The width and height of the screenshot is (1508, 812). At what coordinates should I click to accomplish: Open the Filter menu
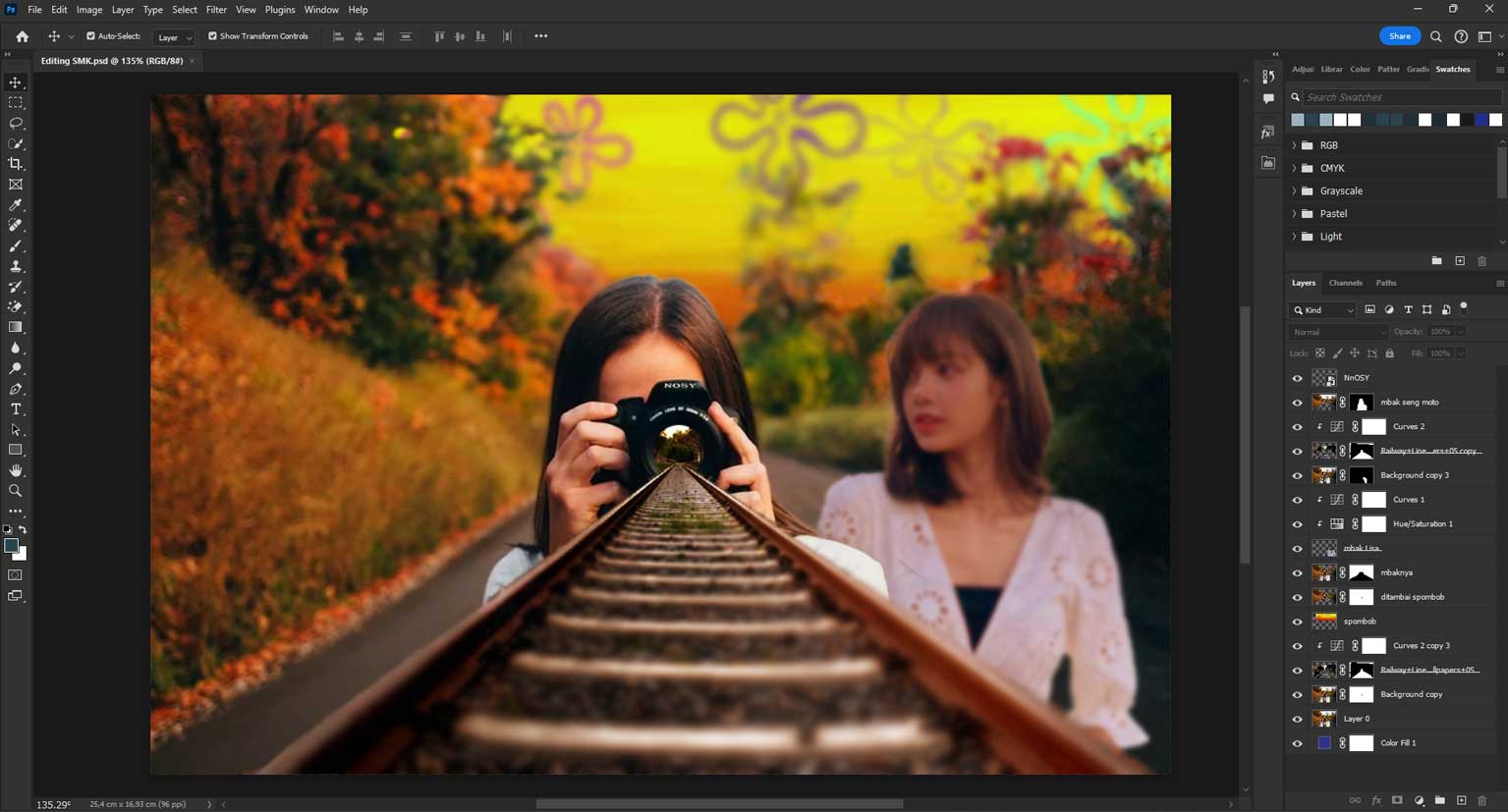[216, 10]
